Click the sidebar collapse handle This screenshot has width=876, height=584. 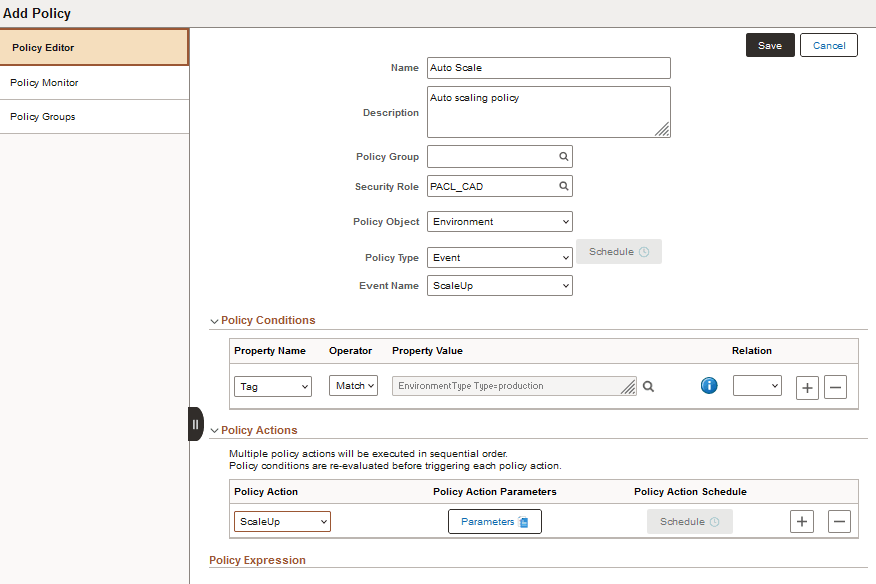point(194,424)
